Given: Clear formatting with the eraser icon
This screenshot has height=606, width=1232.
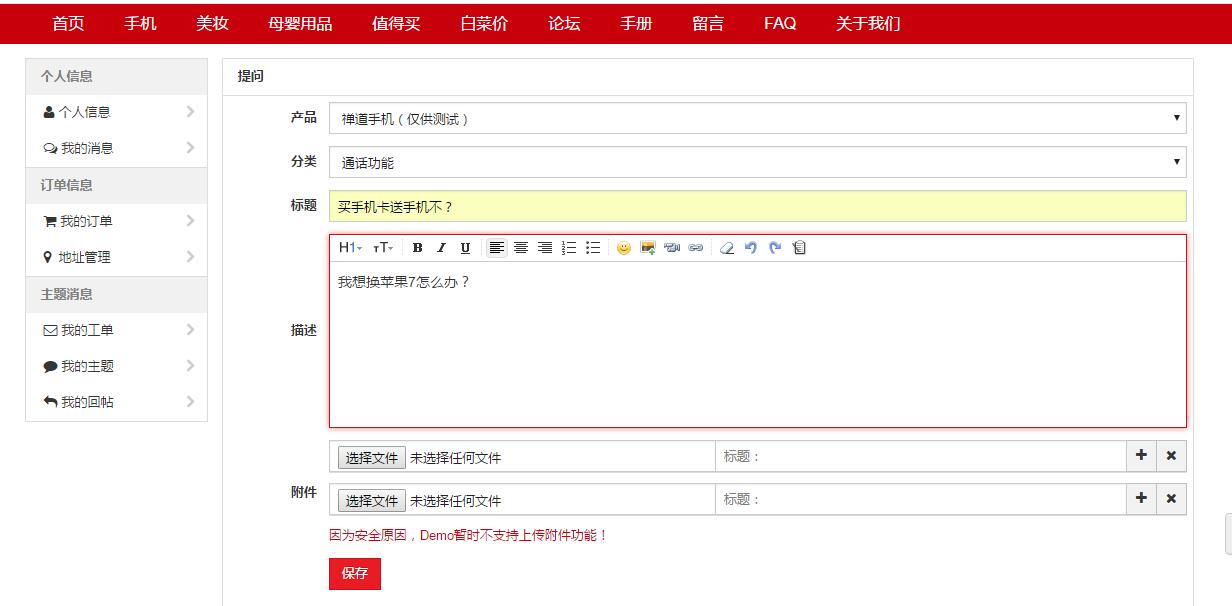Looking at the screenshot, I should click(727, 248).
